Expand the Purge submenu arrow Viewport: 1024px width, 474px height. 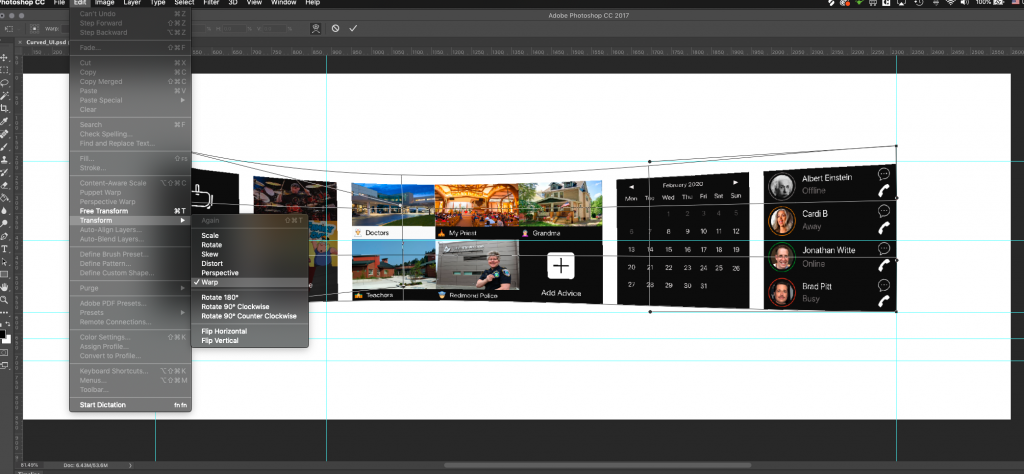click(182, 288)
